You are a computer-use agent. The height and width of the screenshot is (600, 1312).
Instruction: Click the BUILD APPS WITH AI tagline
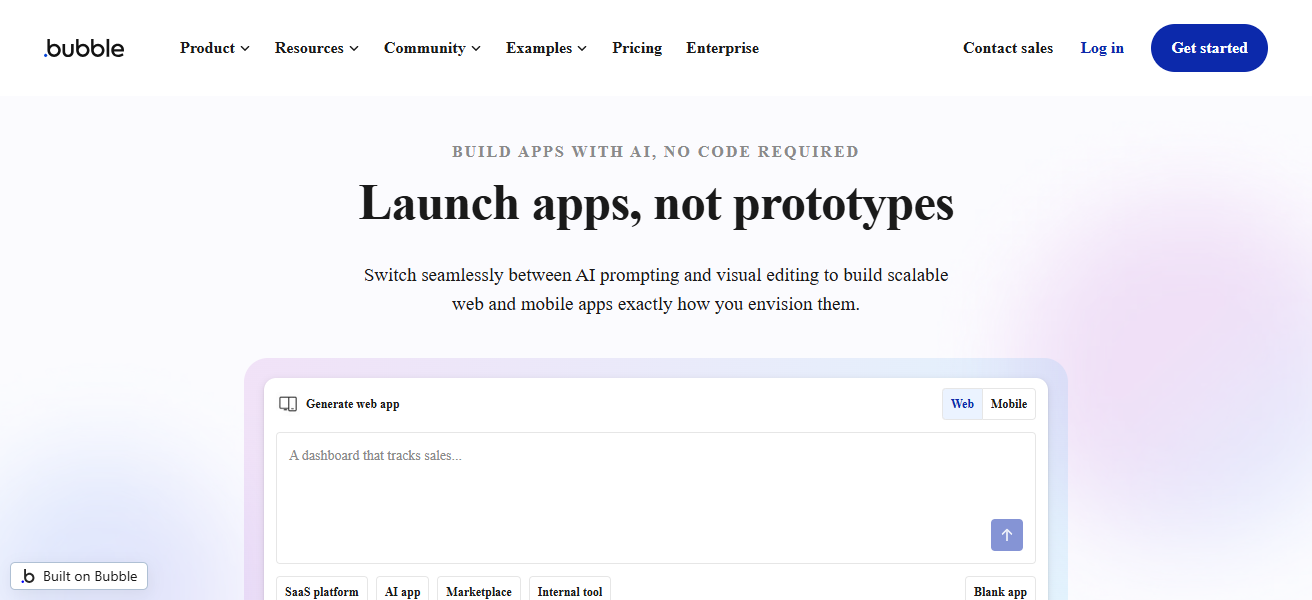656,152
